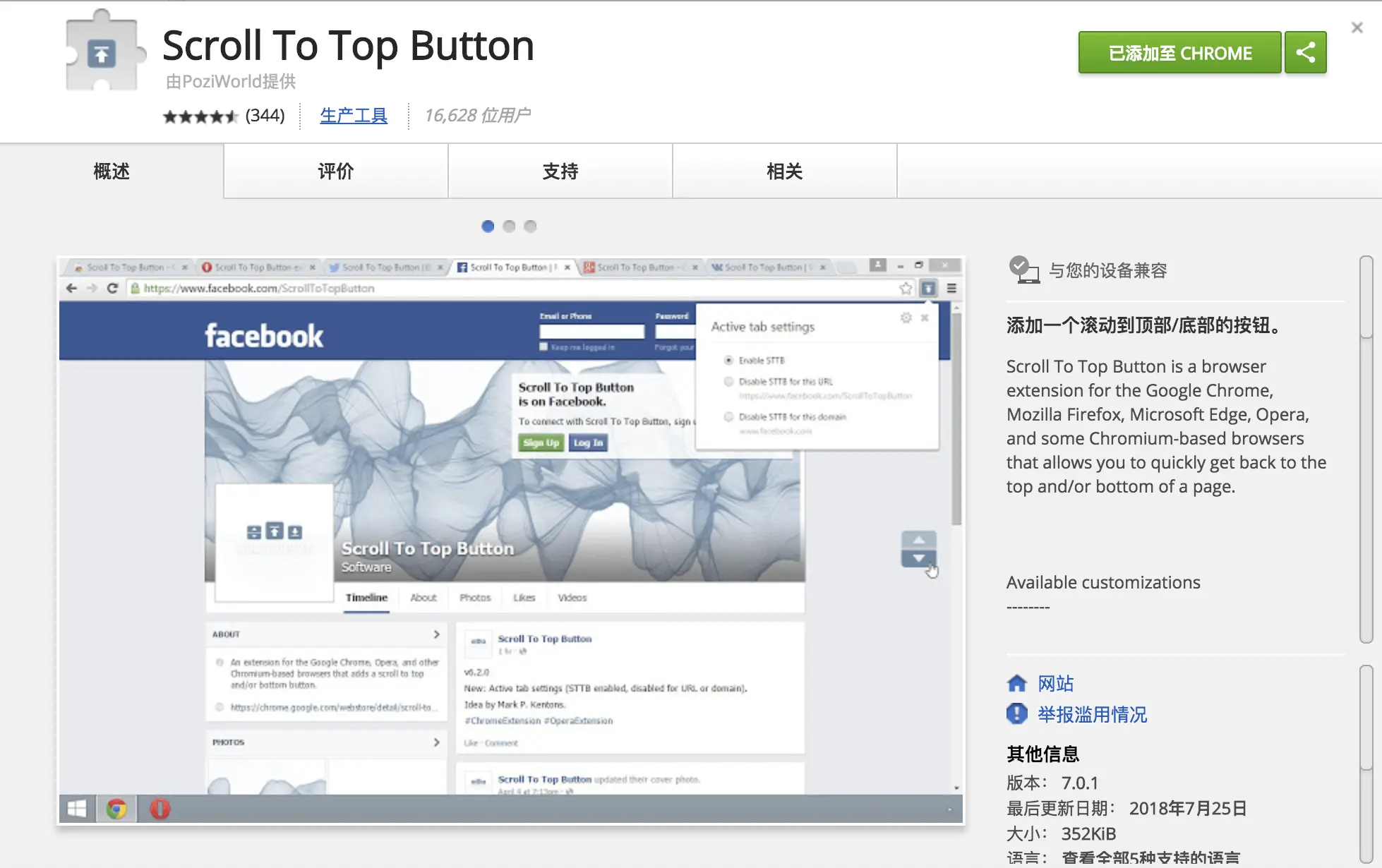Select Disable STTB for this domain option

(x=728, y=416)
